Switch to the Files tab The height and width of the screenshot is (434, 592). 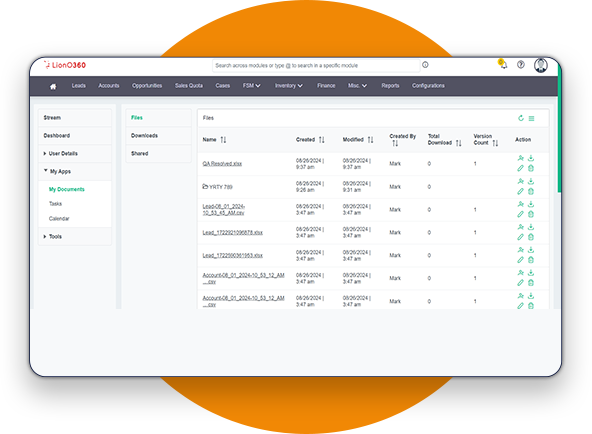click(158, 118)
